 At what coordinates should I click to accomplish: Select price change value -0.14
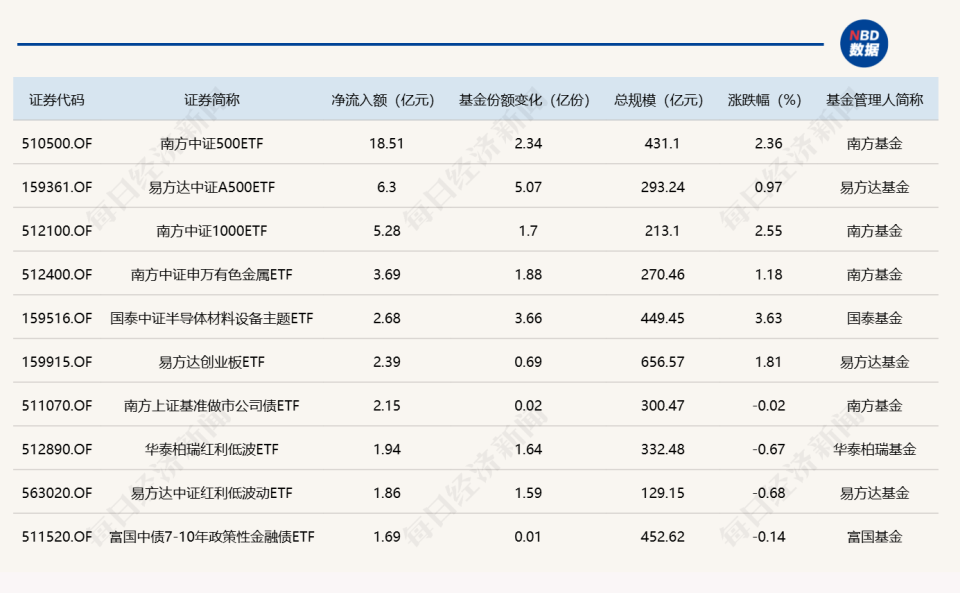(768, 537)
